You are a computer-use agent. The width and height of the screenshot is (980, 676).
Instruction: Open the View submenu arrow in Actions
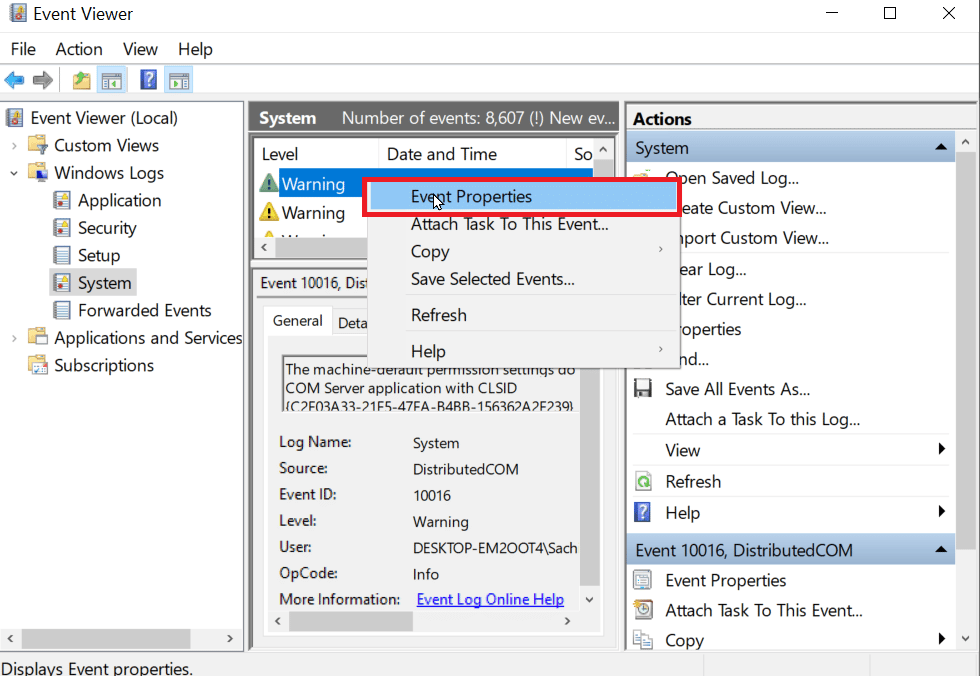click(x=942, y=449)
